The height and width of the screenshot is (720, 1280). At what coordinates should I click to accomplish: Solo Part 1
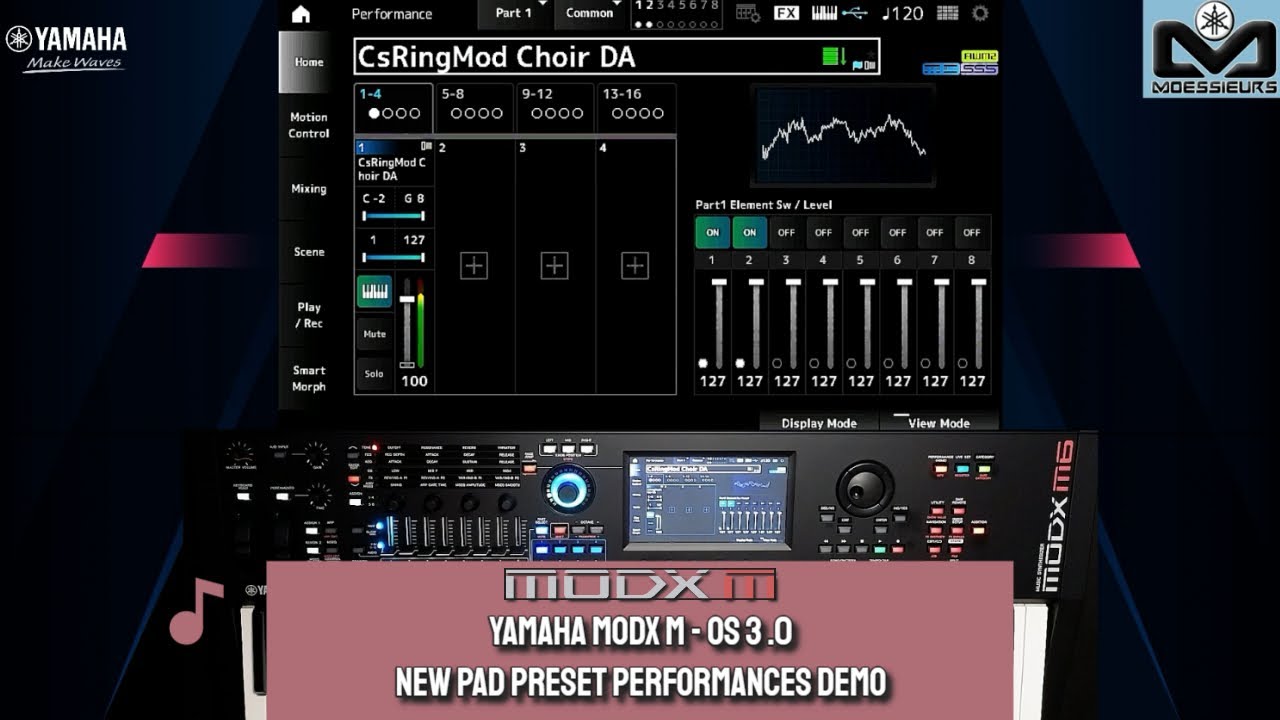pos(375,374)
